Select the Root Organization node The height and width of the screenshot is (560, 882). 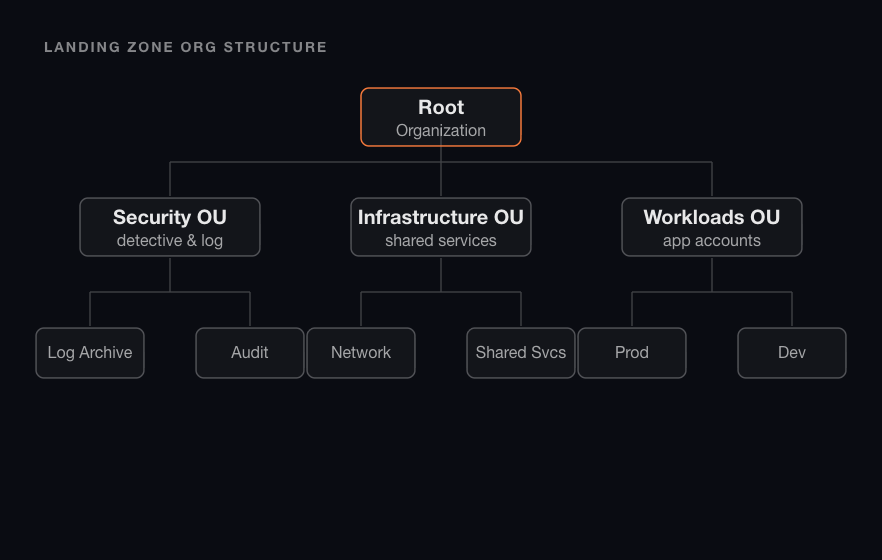coord(441,117)
